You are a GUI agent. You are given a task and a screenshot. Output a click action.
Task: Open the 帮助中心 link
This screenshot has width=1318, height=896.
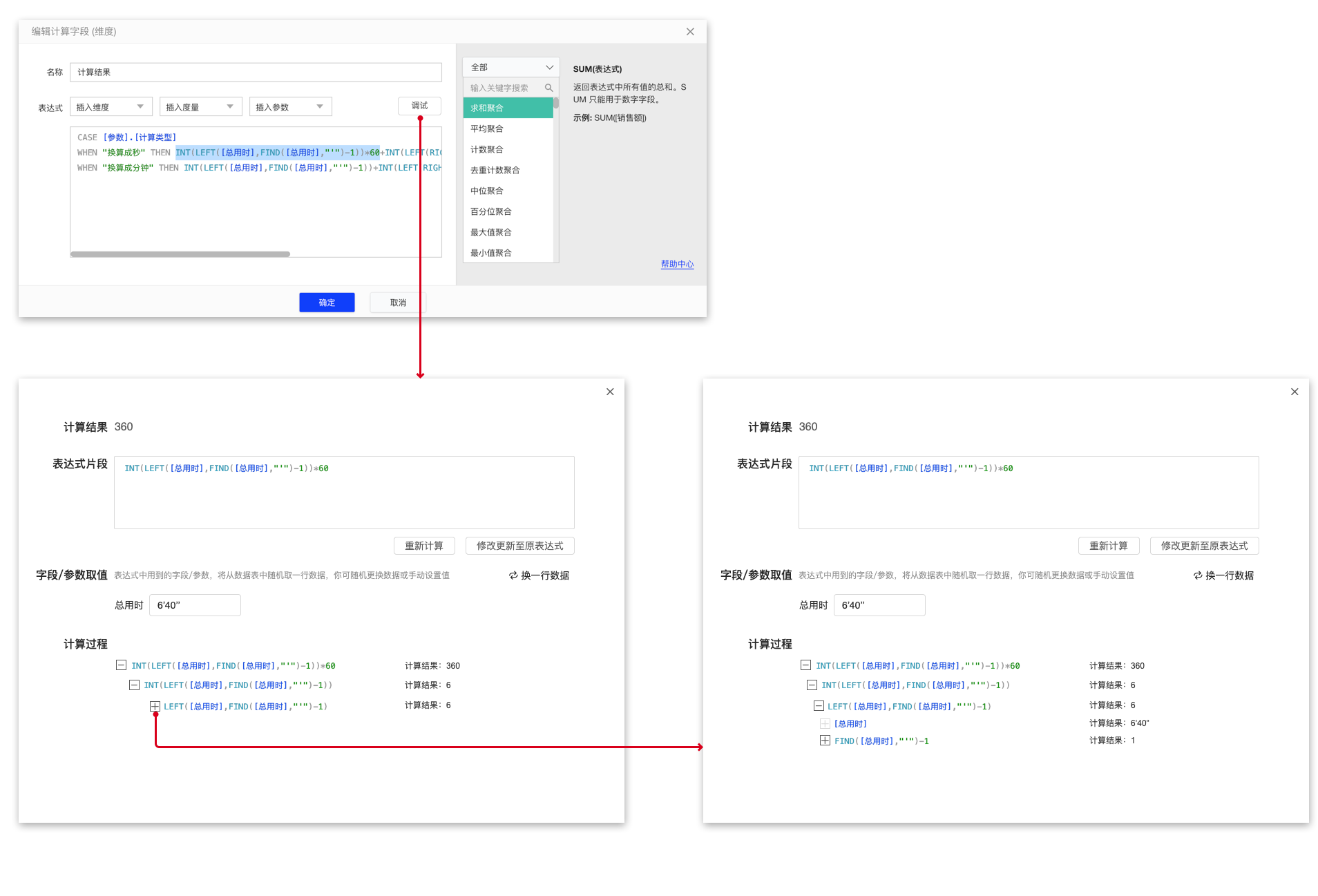pos(677,264)
